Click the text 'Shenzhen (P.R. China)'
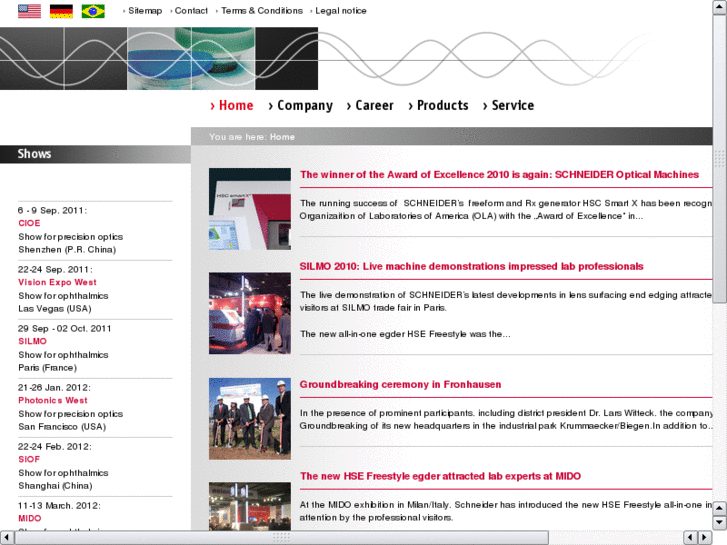 (67, 250)
